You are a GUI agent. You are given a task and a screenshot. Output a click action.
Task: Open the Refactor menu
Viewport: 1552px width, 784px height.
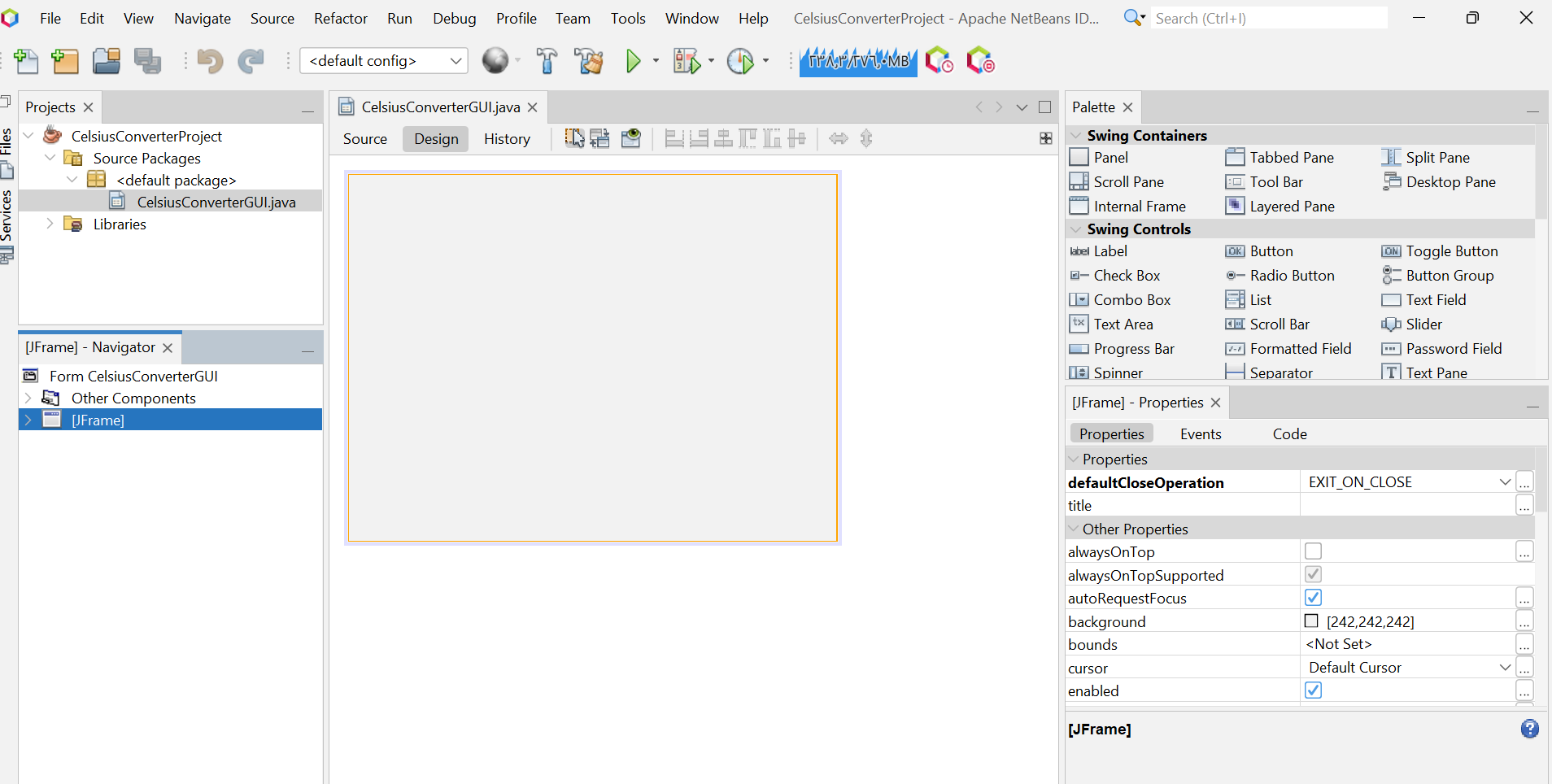point(341,18)
